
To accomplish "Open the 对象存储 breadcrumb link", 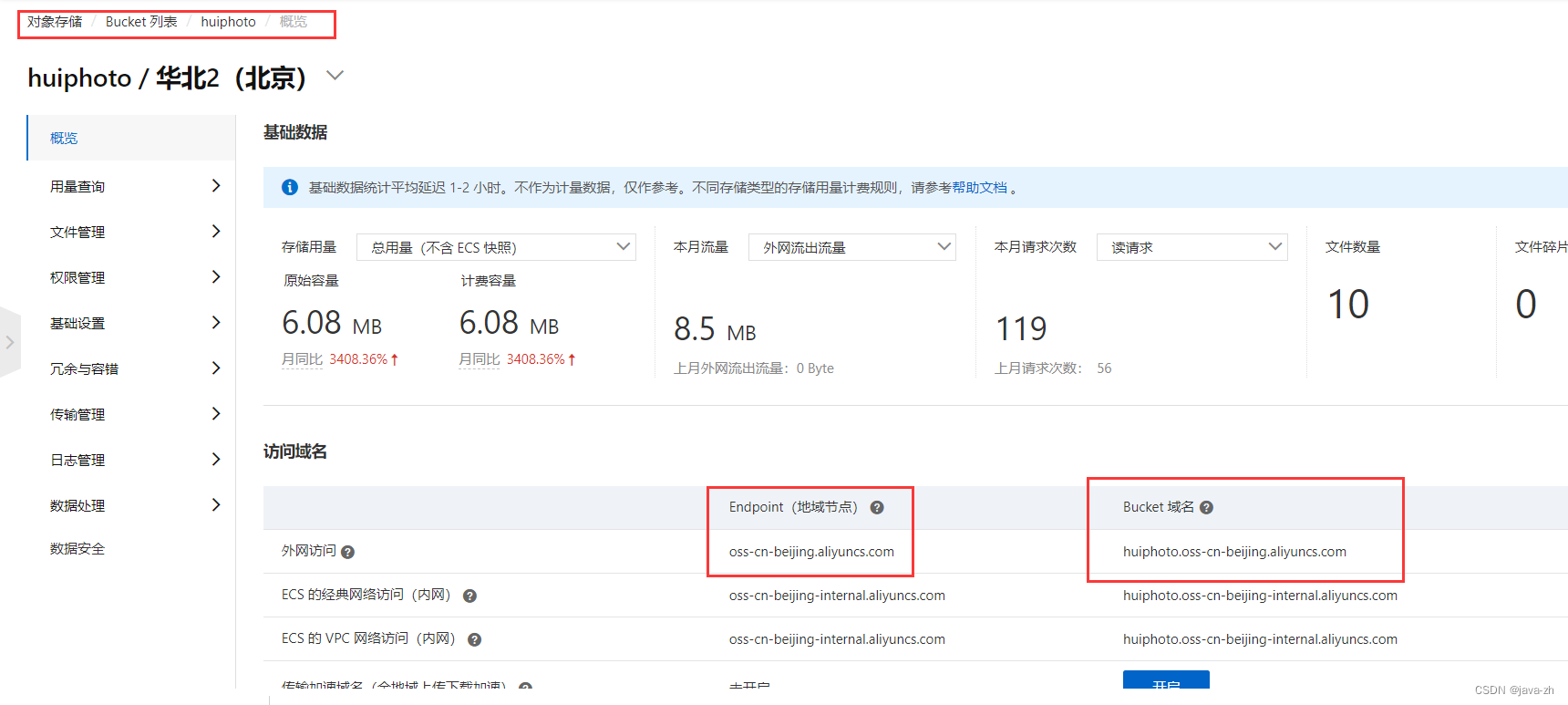I will point(55,22).
